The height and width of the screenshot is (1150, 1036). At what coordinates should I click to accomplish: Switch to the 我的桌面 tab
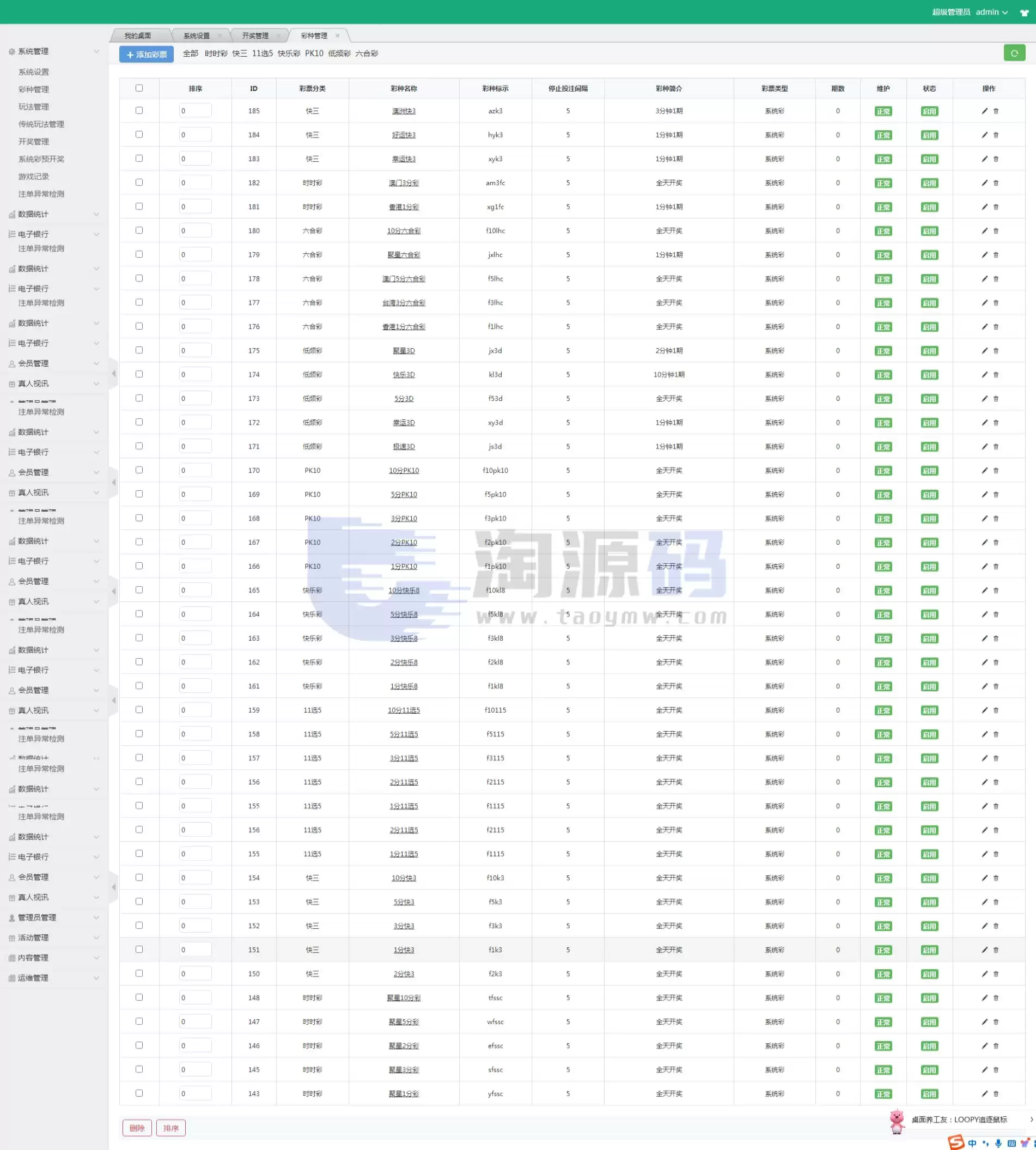pyautogui.click(x=138, y=35)
